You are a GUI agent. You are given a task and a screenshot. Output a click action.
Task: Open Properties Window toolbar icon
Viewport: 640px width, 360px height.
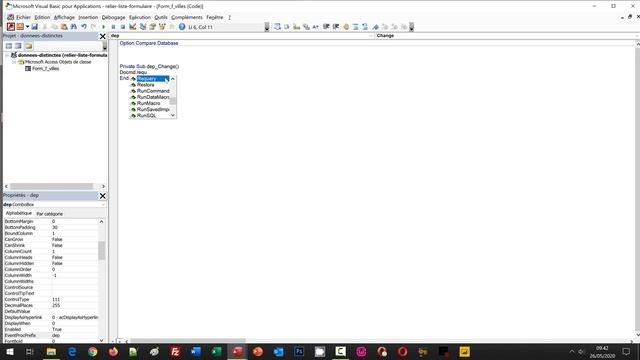[x=153, y=27]
